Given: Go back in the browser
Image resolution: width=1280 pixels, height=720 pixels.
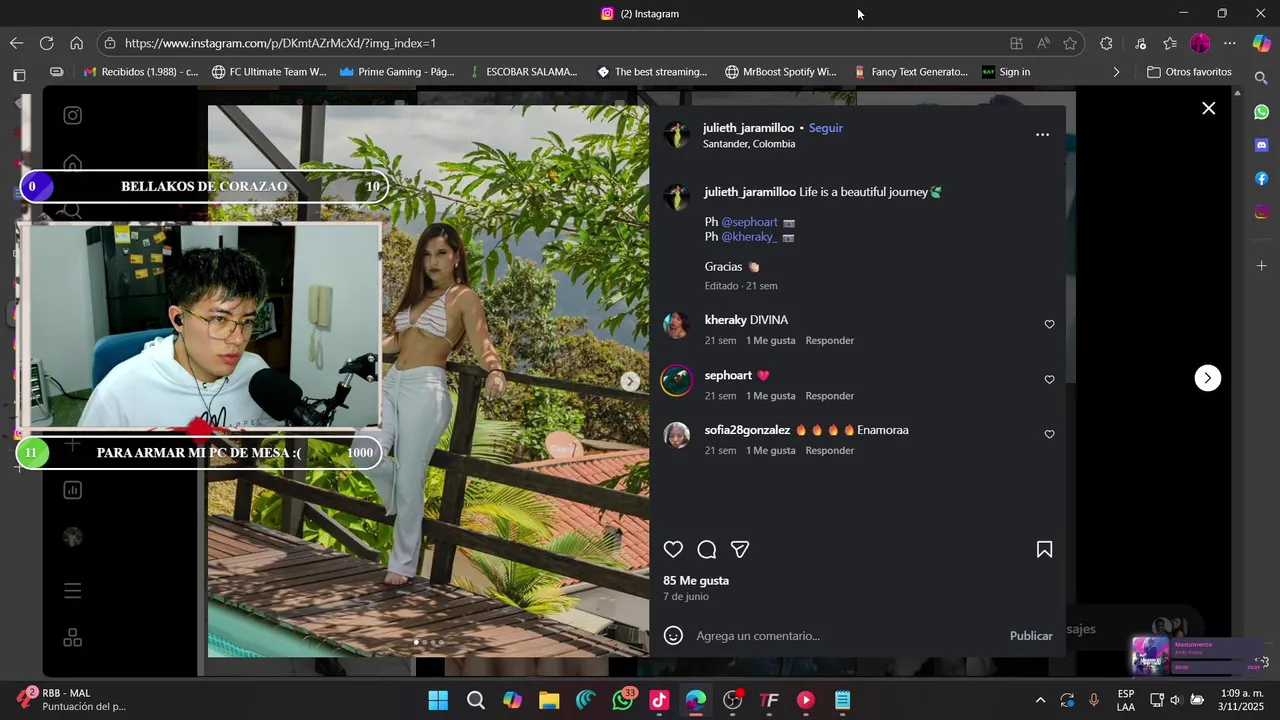Looking at the screenshot, I should tap(16, 43).
